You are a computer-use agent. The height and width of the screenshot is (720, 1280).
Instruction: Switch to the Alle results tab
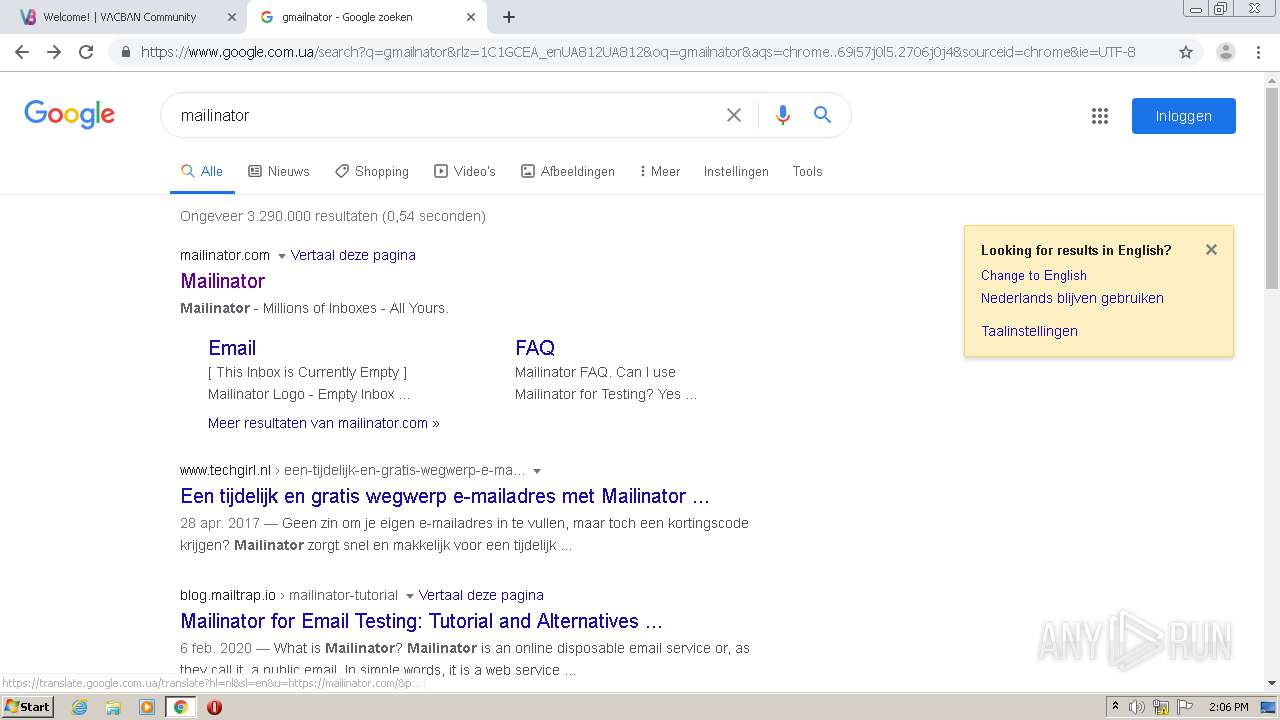point(202,171)
